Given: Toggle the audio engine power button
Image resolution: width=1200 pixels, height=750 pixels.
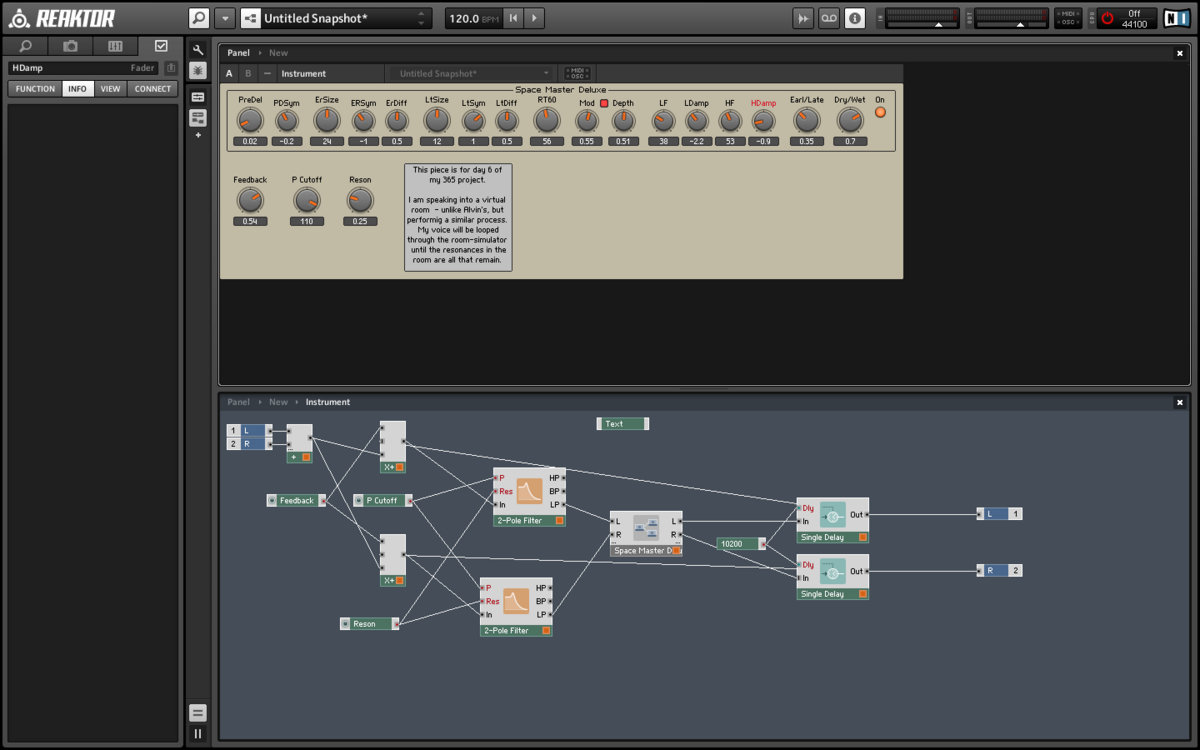Looking at the screenshot, I should (x=1107, y=18).
